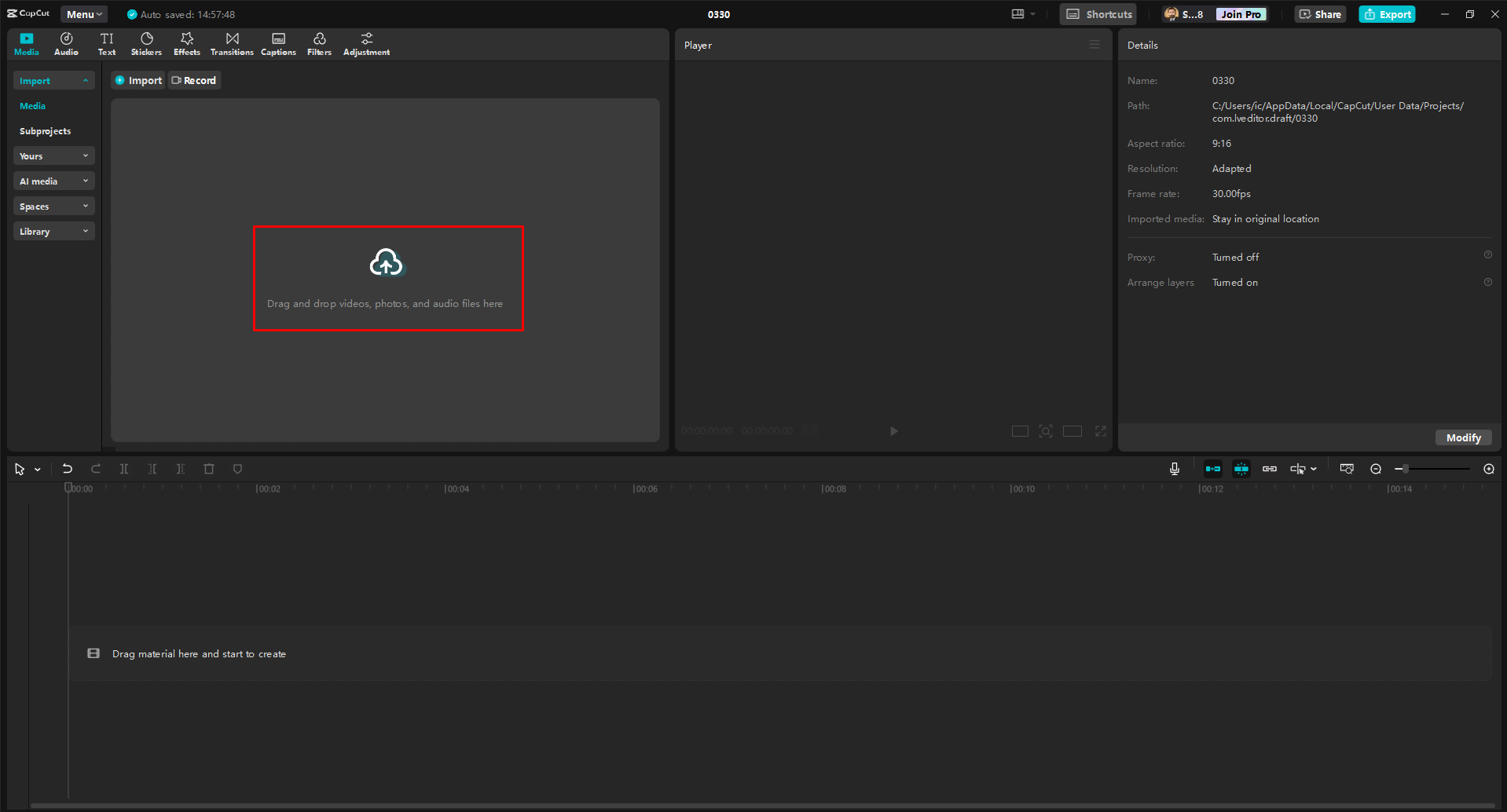The width and height of the screenshot is (1507, 812).
Task: Click the Arrange layers info icon
Action: click(1487, 282)
